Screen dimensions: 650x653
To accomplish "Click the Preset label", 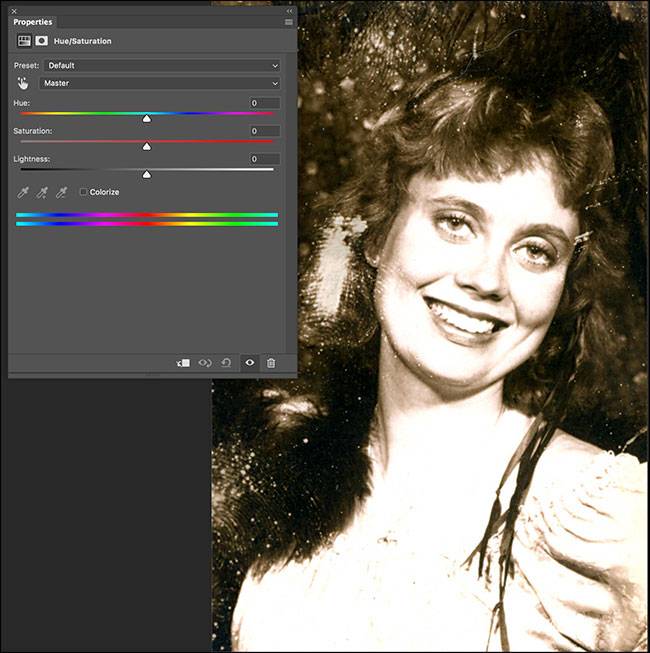I will (x=26, y=65).
